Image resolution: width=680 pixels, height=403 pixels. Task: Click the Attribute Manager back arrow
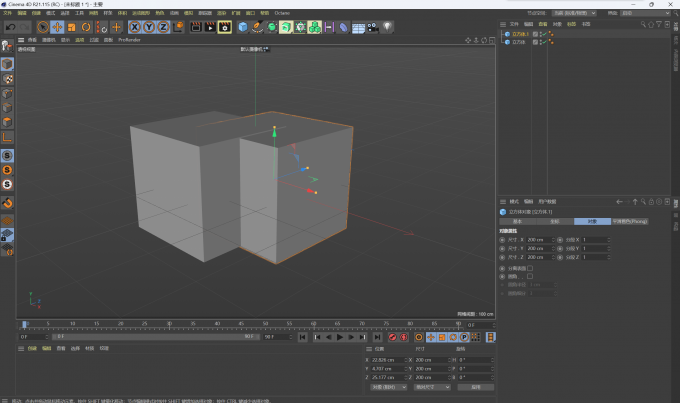point(619,202)
